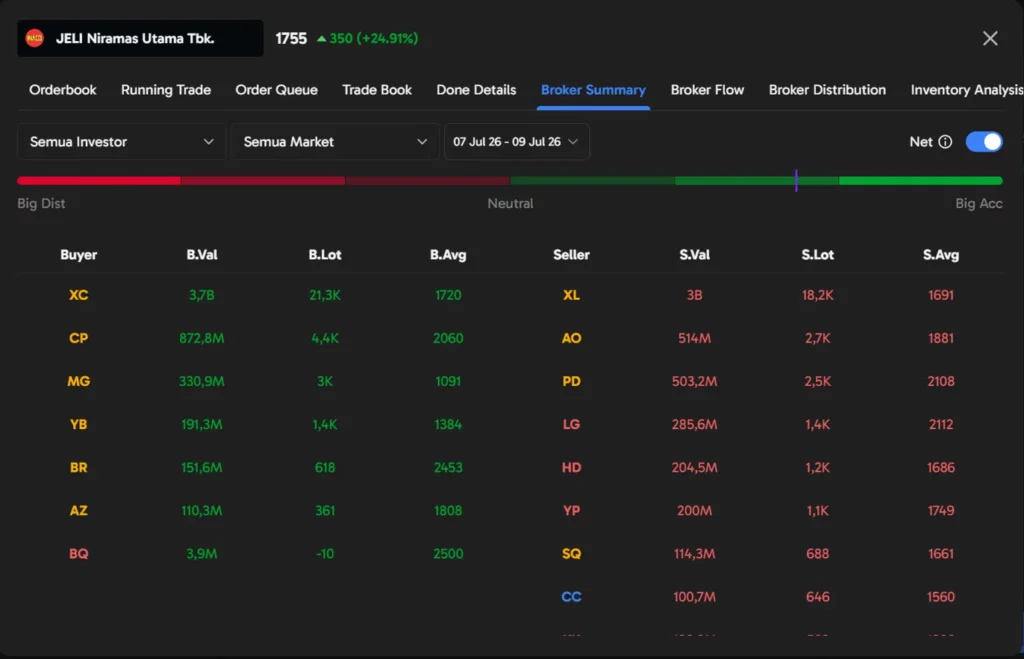Click the 2112 sell average cell
The height and width of the screenshot is (659, 1024).
(941, 425)
